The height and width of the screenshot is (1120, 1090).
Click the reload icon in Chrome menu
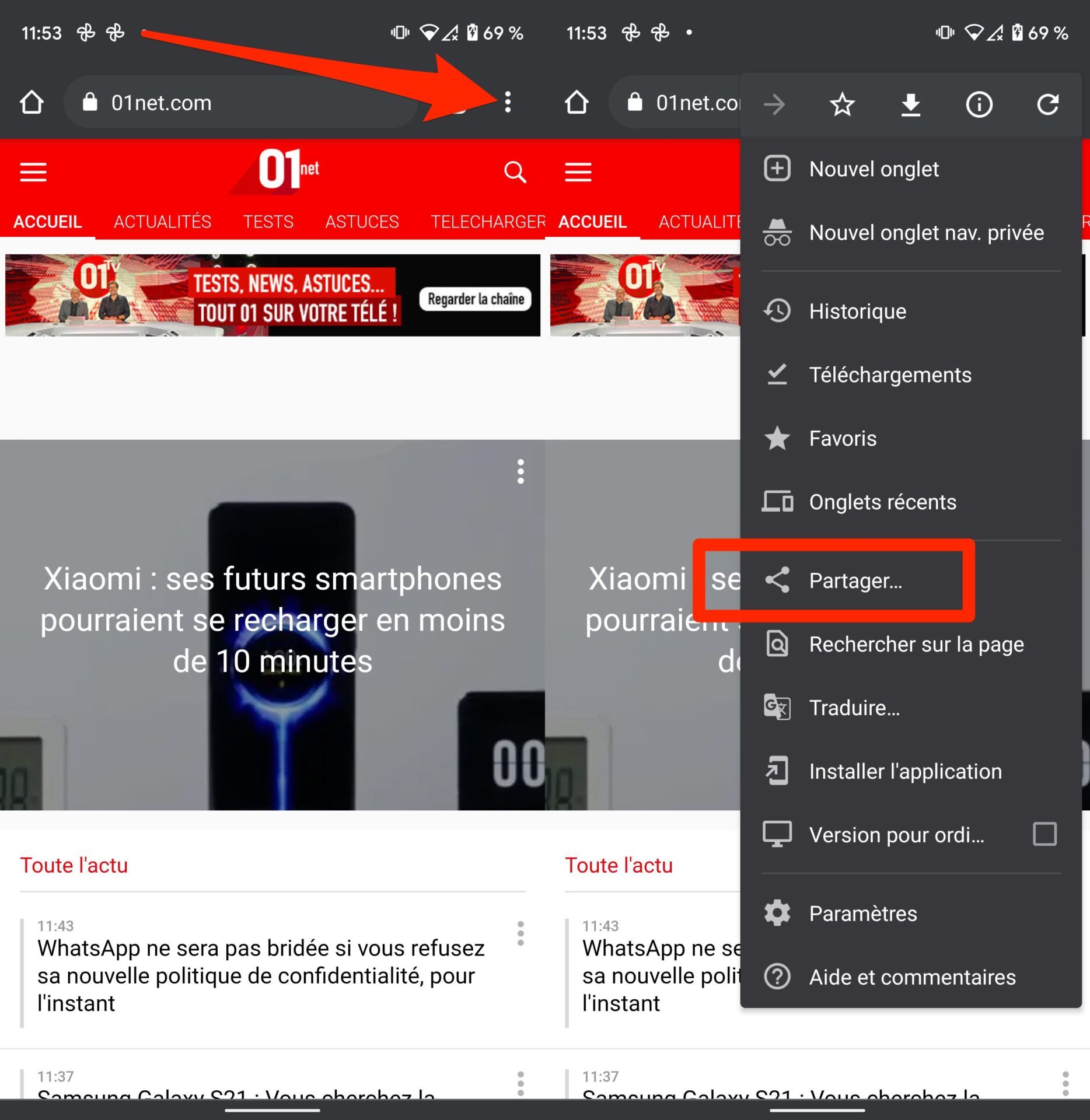tap(1048, 105)
